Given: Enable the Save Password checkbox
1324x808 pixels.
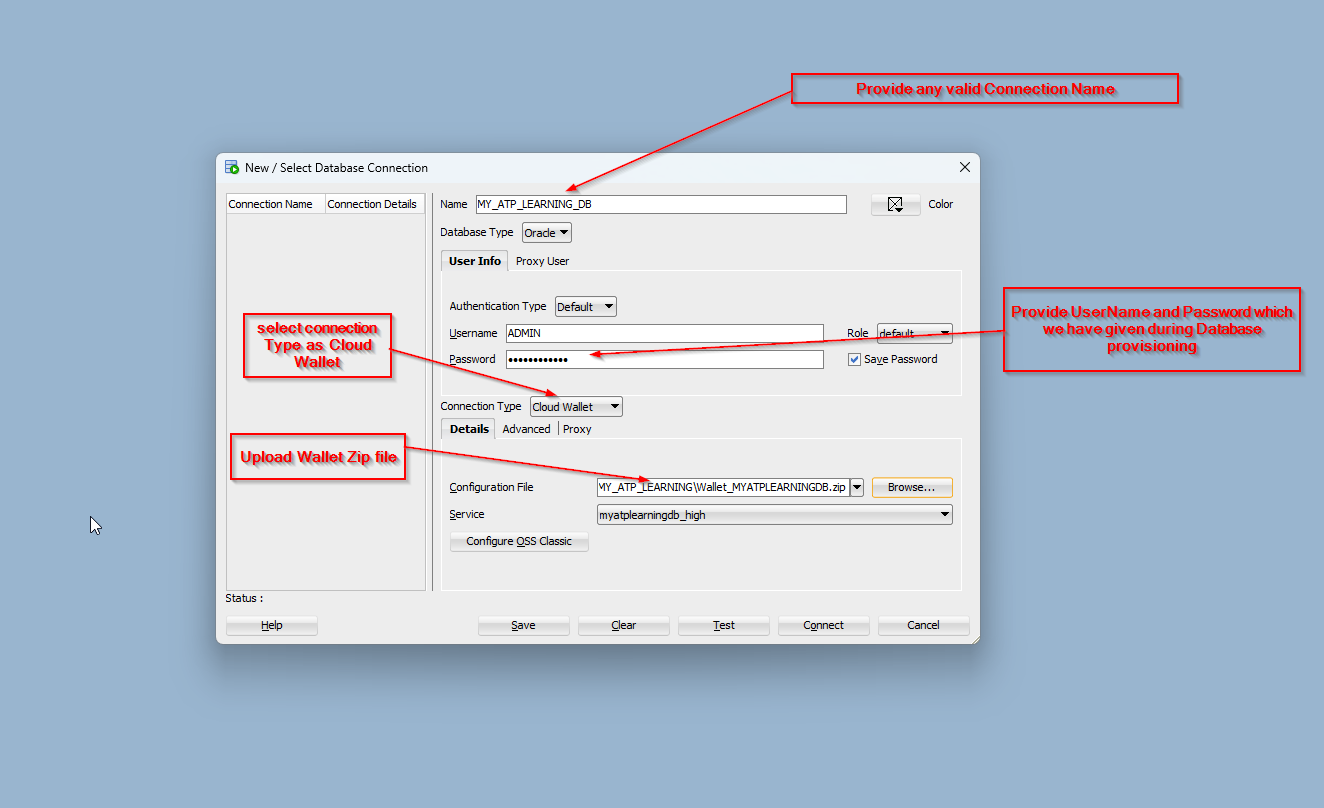Looking at the screenshot, I should click(854, 359).
